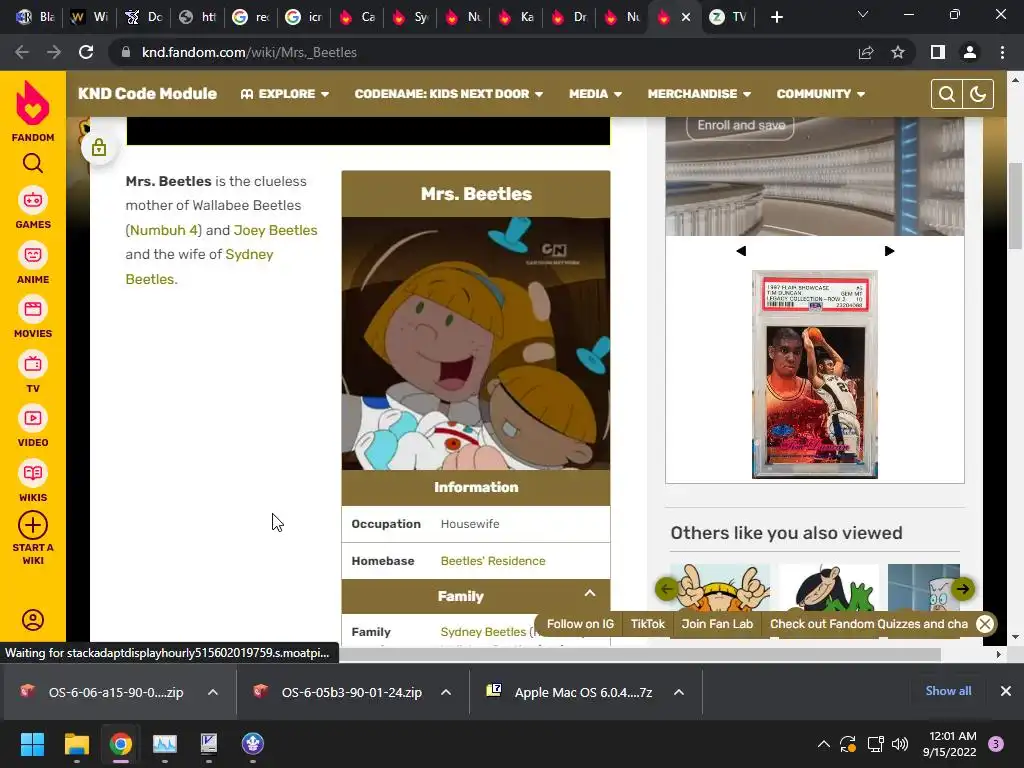The height and width of the screenshot is (768, 1024).
Task: Open the Explore dropdown menu
Action: tap(285, 94)
